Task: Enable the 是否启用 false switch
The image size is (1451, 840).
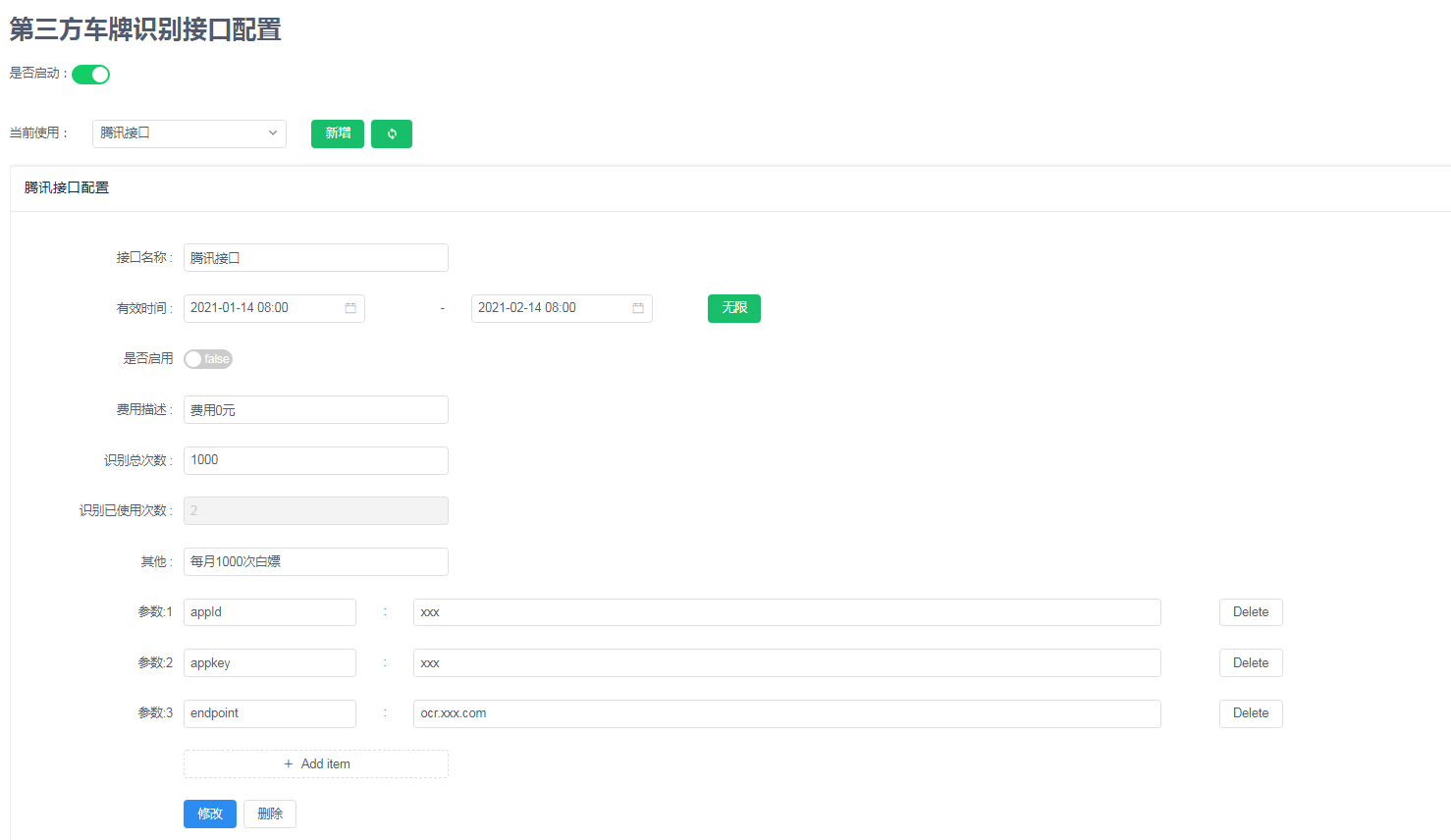Action: click(x=208, y=359)
